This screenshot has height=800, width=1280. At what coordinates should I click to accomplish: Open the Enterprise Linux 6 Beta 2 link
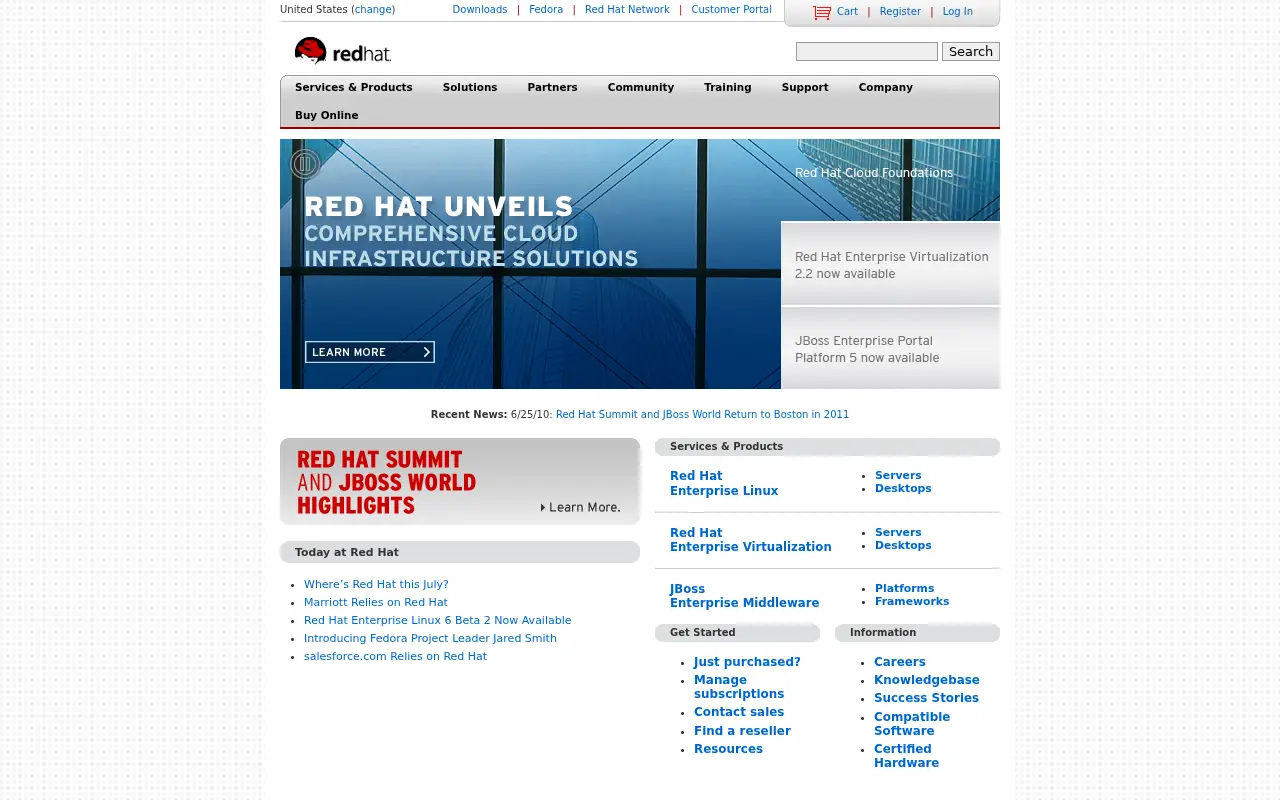point(437,621)
